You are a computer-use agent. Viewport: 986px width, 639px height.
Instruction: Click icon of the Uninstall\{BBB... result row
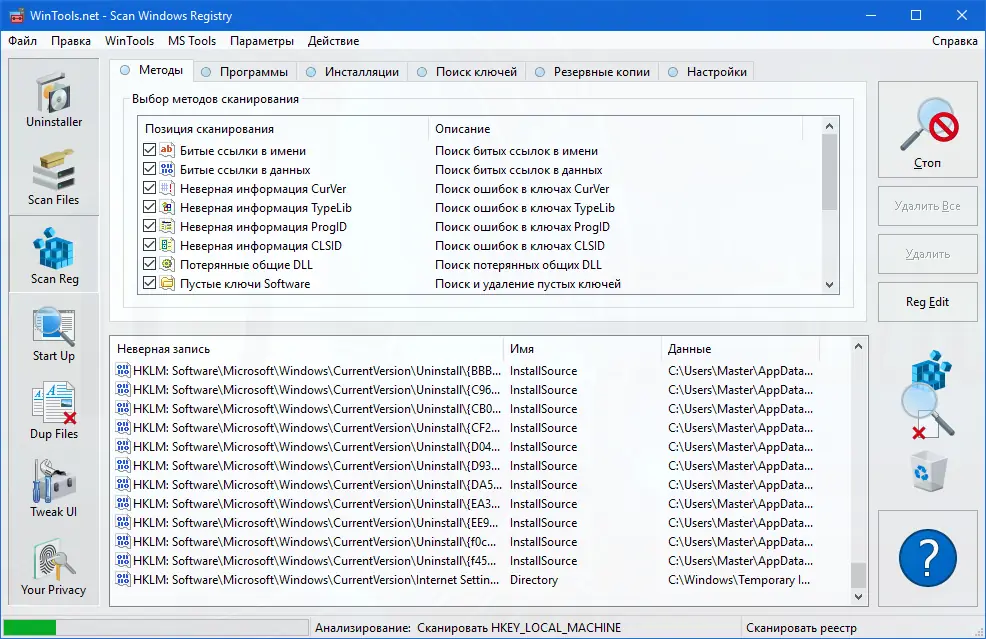click(x=123, y=370)
